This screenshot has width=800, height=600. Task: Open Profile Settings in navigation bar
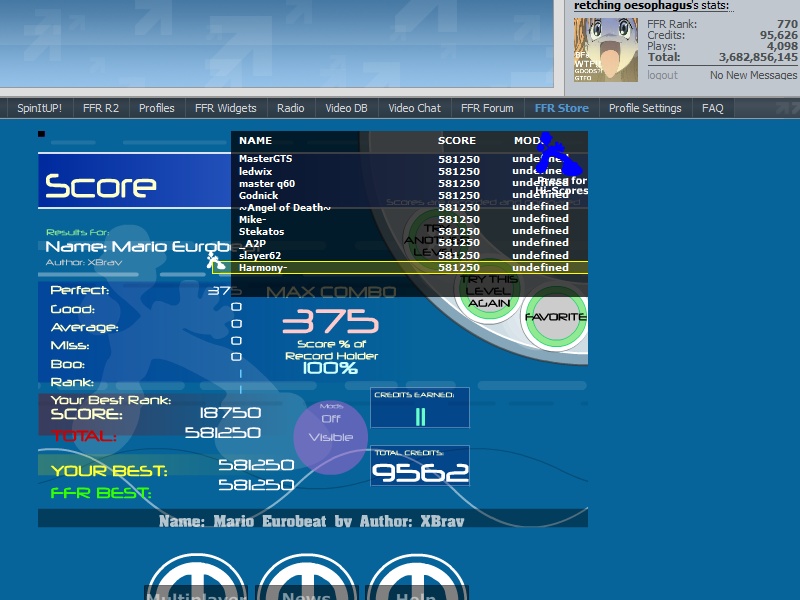645,108
